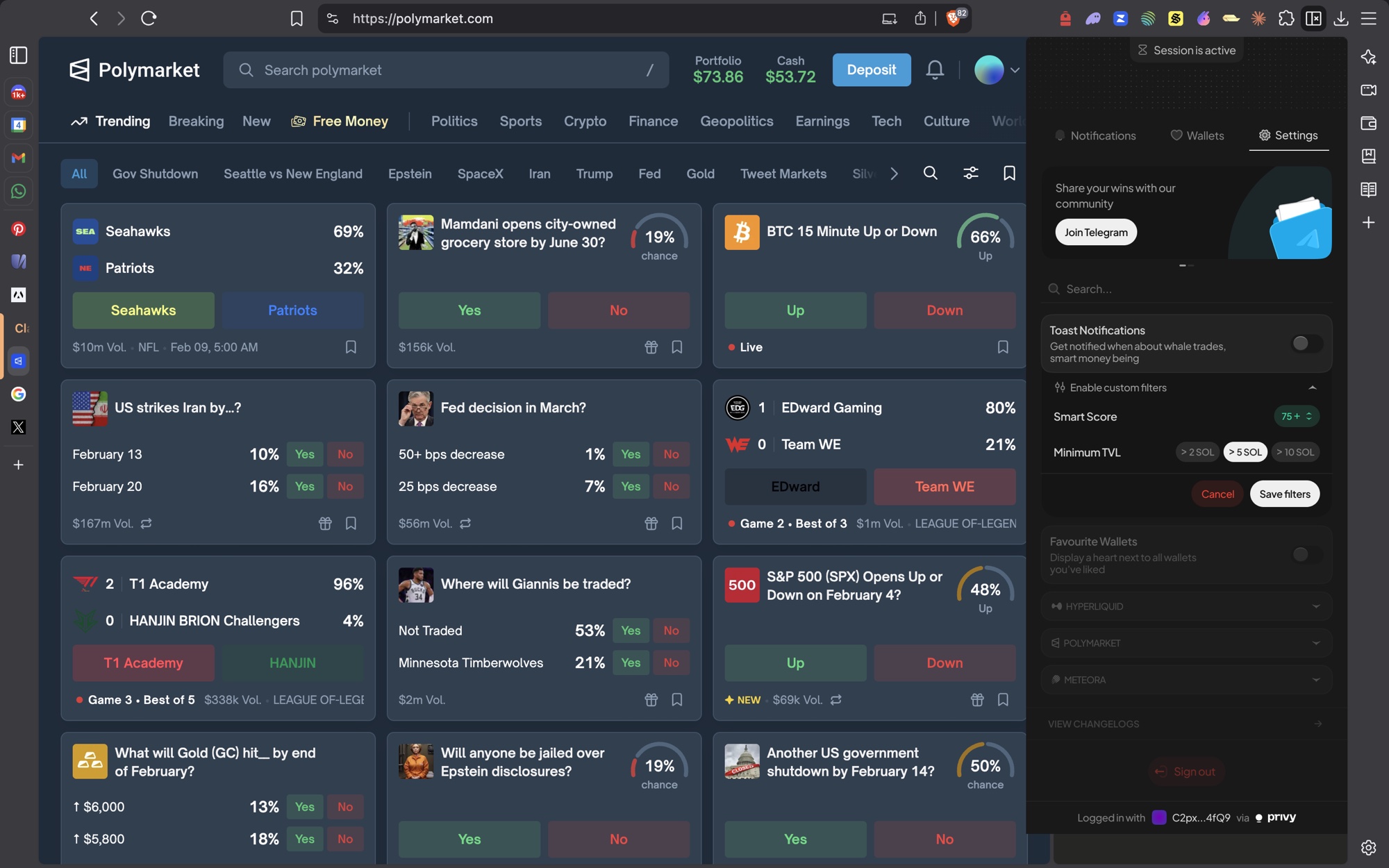Image resolution: width=1389 pixels, height=868 pixels.
Task: Open the profile avatar dropdown
Action: (997, 69)
